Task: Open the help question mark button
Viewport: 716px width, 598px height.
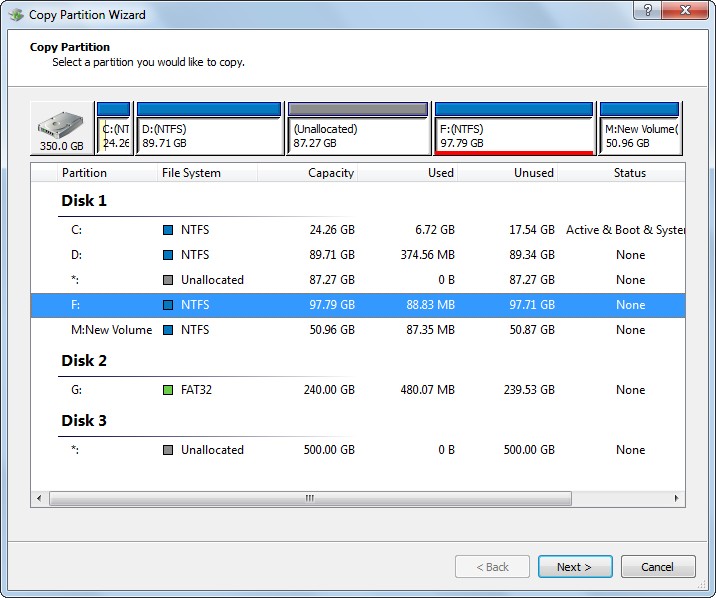Action: [x=647, y=10]
